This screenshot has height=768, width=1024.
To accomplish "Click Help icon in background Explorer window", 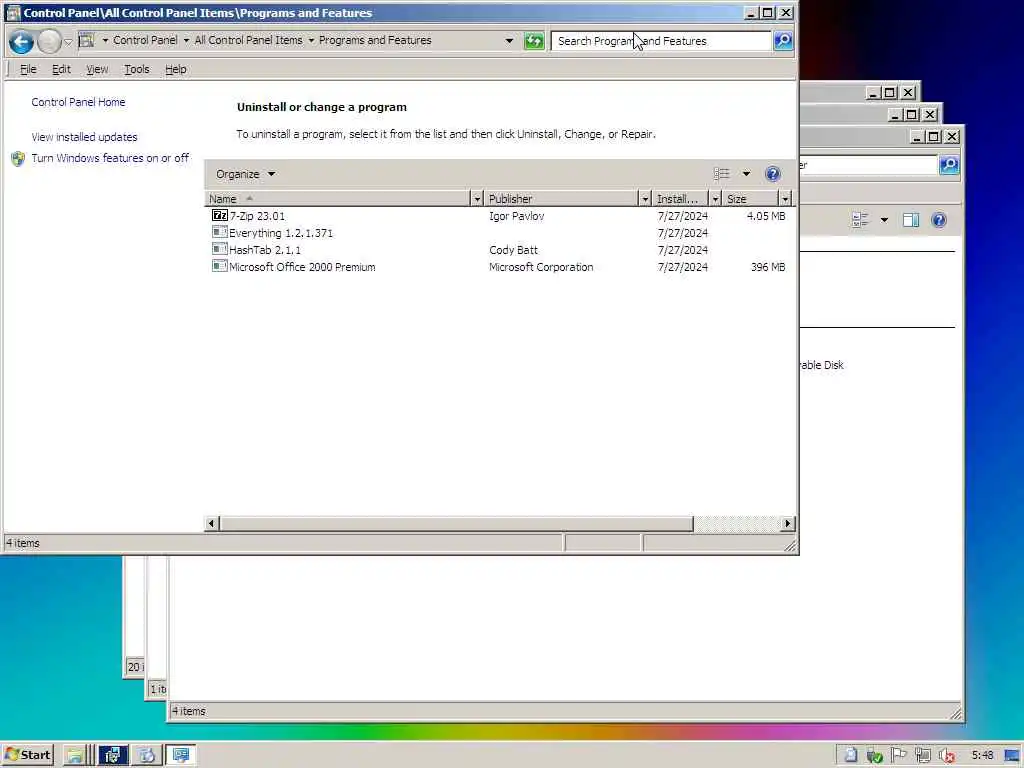I will click(939, 220).
